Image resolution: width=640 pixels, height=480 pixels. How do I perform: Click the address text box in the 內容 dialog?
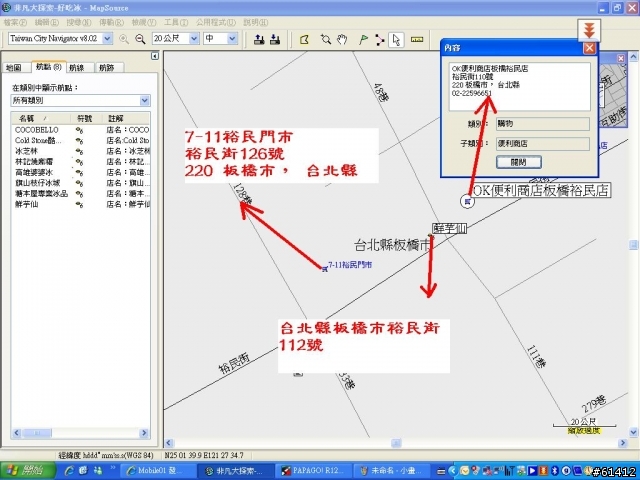coord(520,87)
